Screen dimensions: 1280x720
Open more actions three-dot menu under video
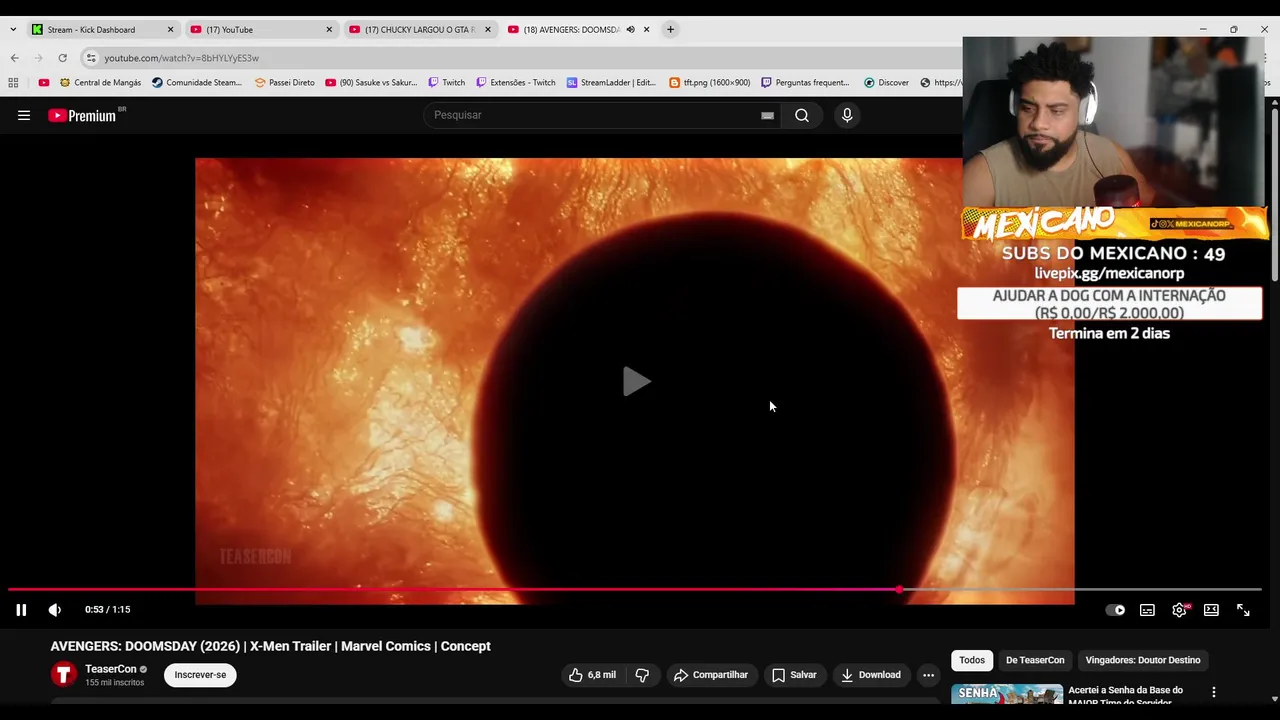928,675
